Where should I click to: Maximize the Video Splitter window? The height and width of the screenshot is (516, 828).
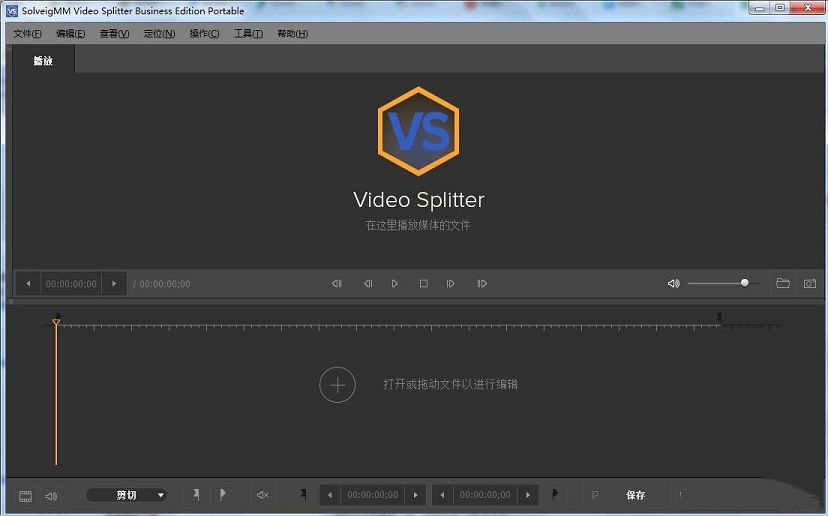[x=780, y=8]
